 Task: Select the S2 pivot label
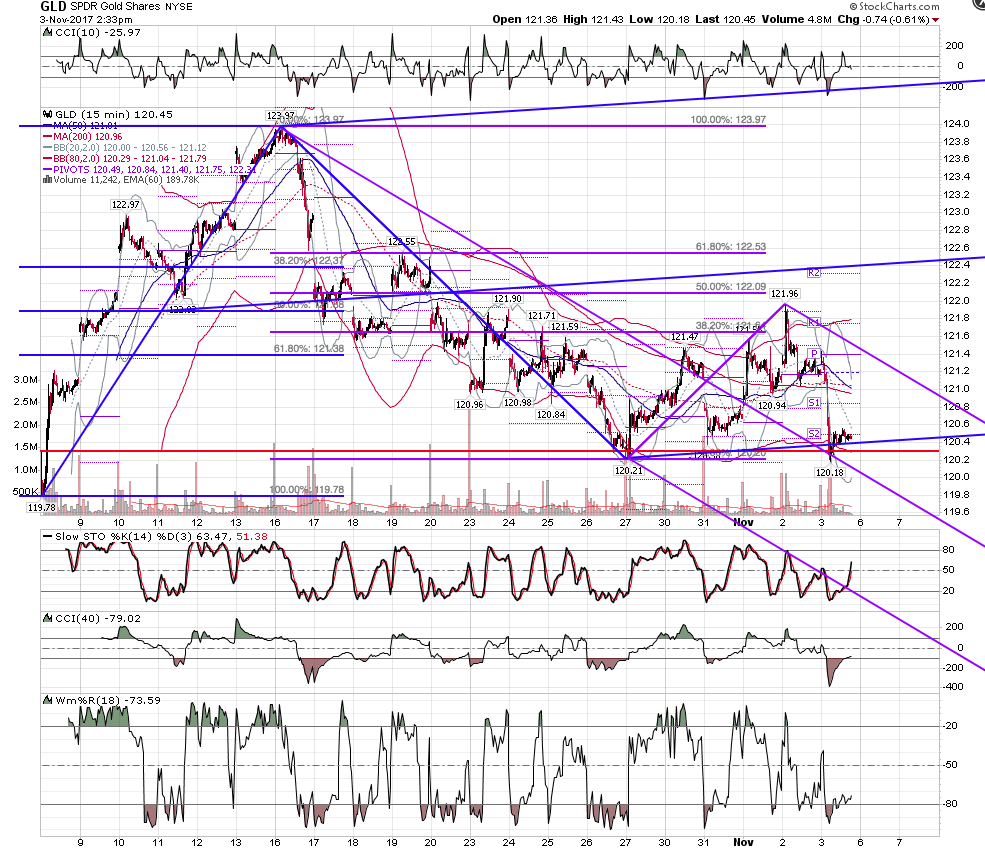[814, 433]
